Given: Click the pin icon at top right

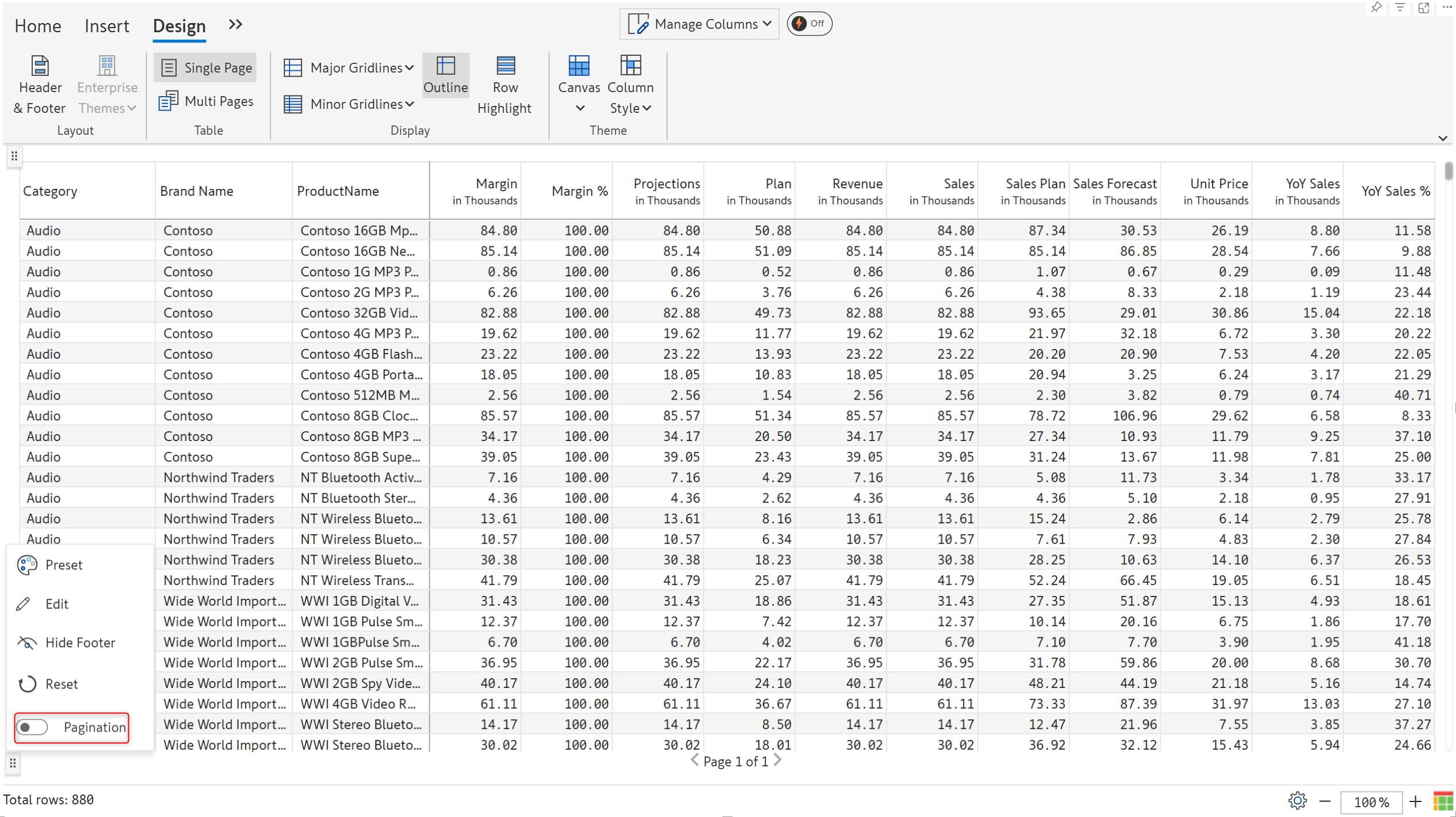Looking at the screenshot, I should [x=1375, y=7].
